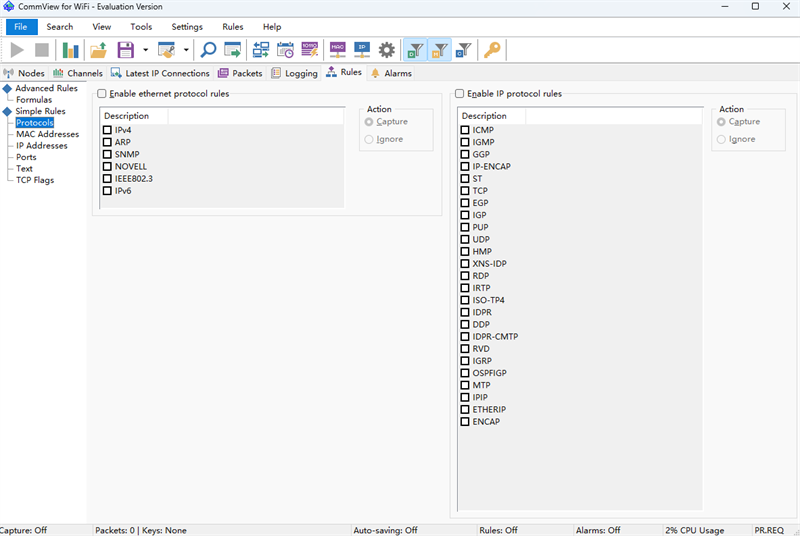800x536 pixels.
Task: Open the Rules menu
Action: [x=233, y=27]
